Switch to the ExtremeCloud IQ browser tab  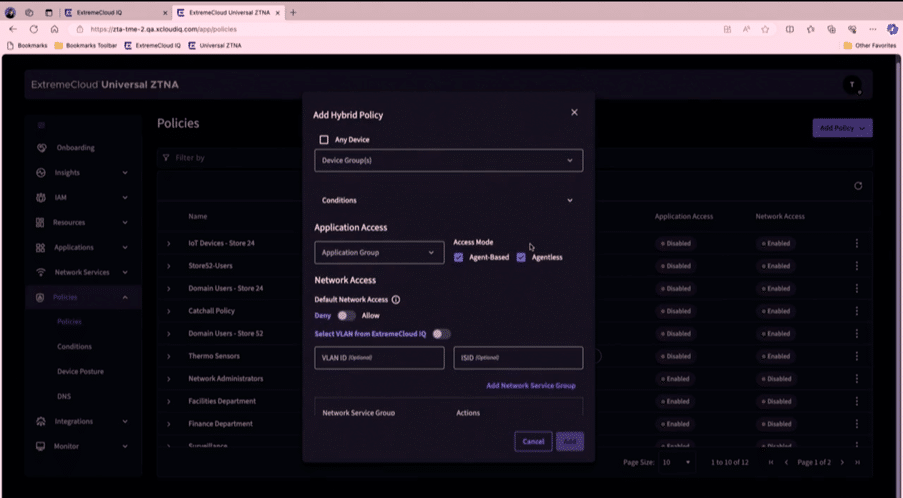(x=116, y=12)
